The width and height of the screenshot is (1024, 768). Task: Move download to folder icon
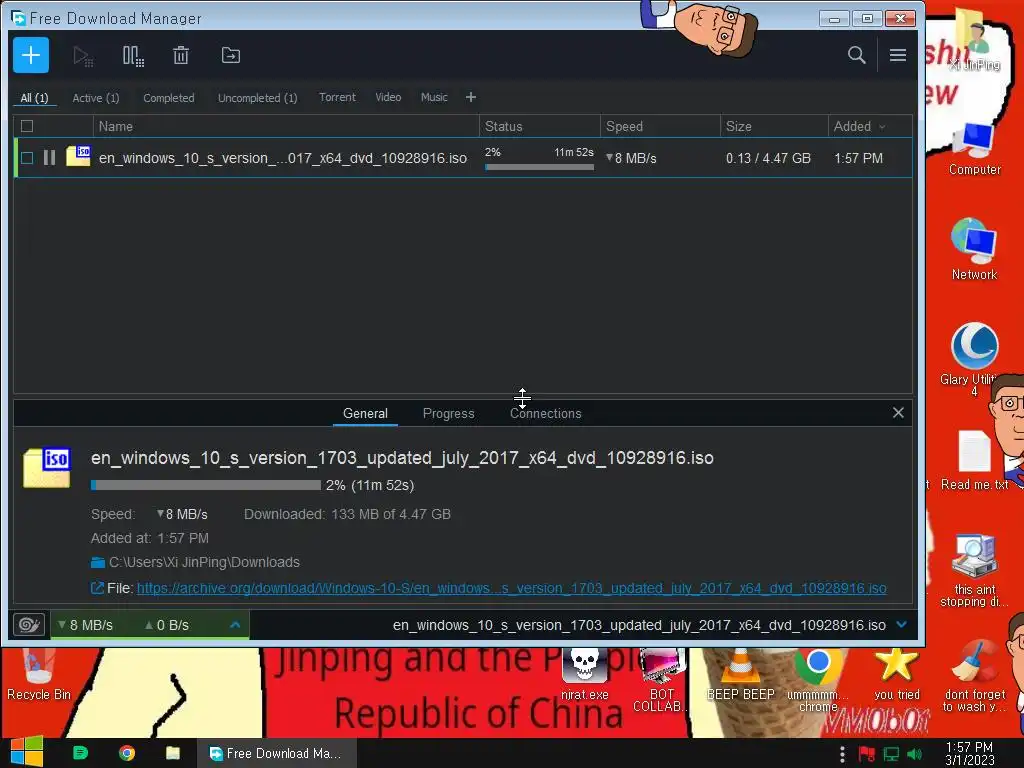point(231,56)
